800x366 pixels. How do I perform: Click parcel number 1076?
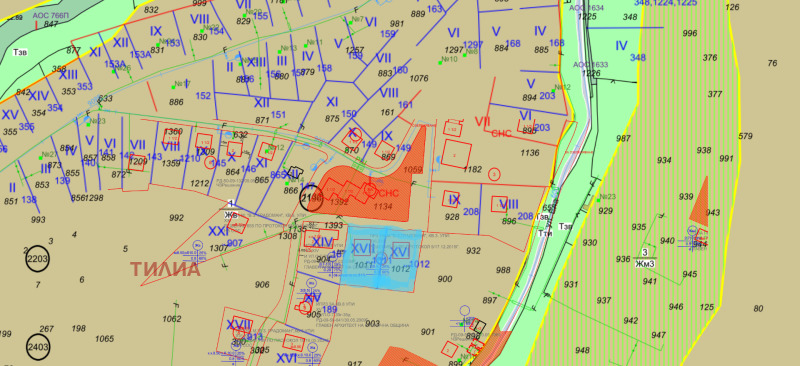point(418,78)
